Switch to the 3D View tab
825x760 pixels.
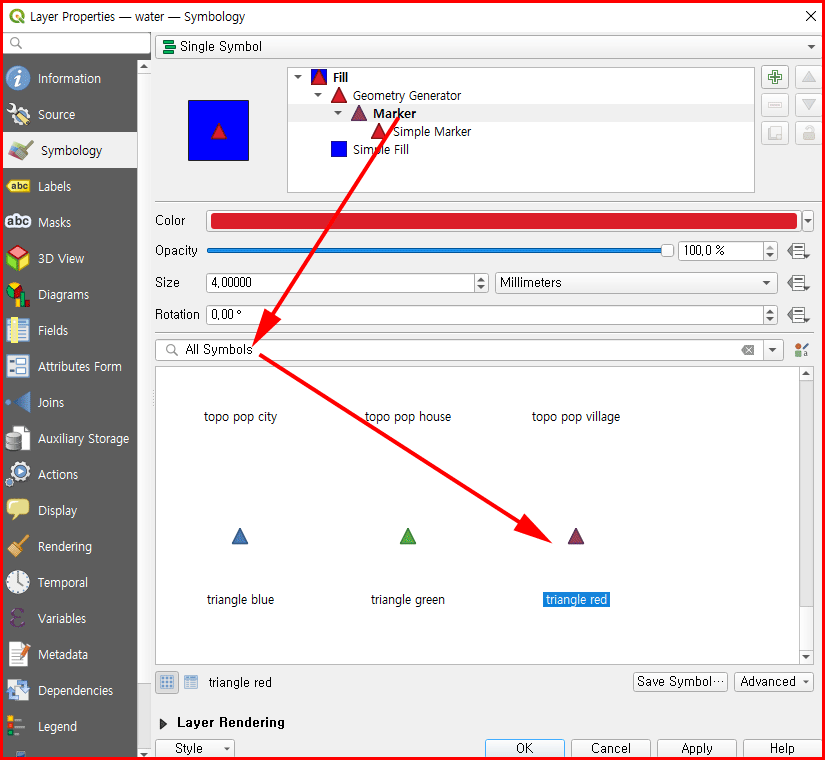pyautogui.click(x=69, y=258)
